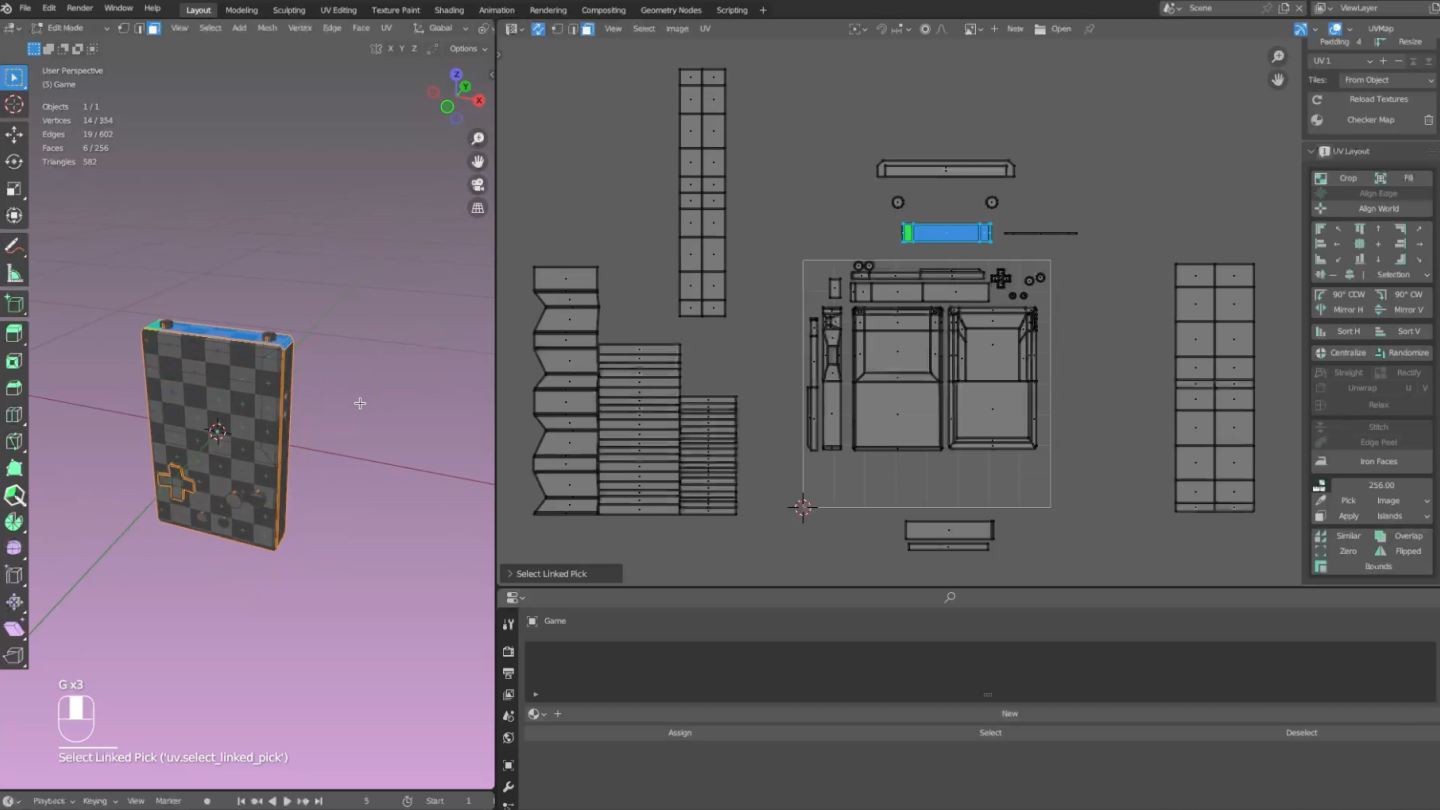Viewport: 1440px width, 810px height.
Task: Click the Reload Textures refresh icon
Action: pyautogui.click(x=1317, y=99)
